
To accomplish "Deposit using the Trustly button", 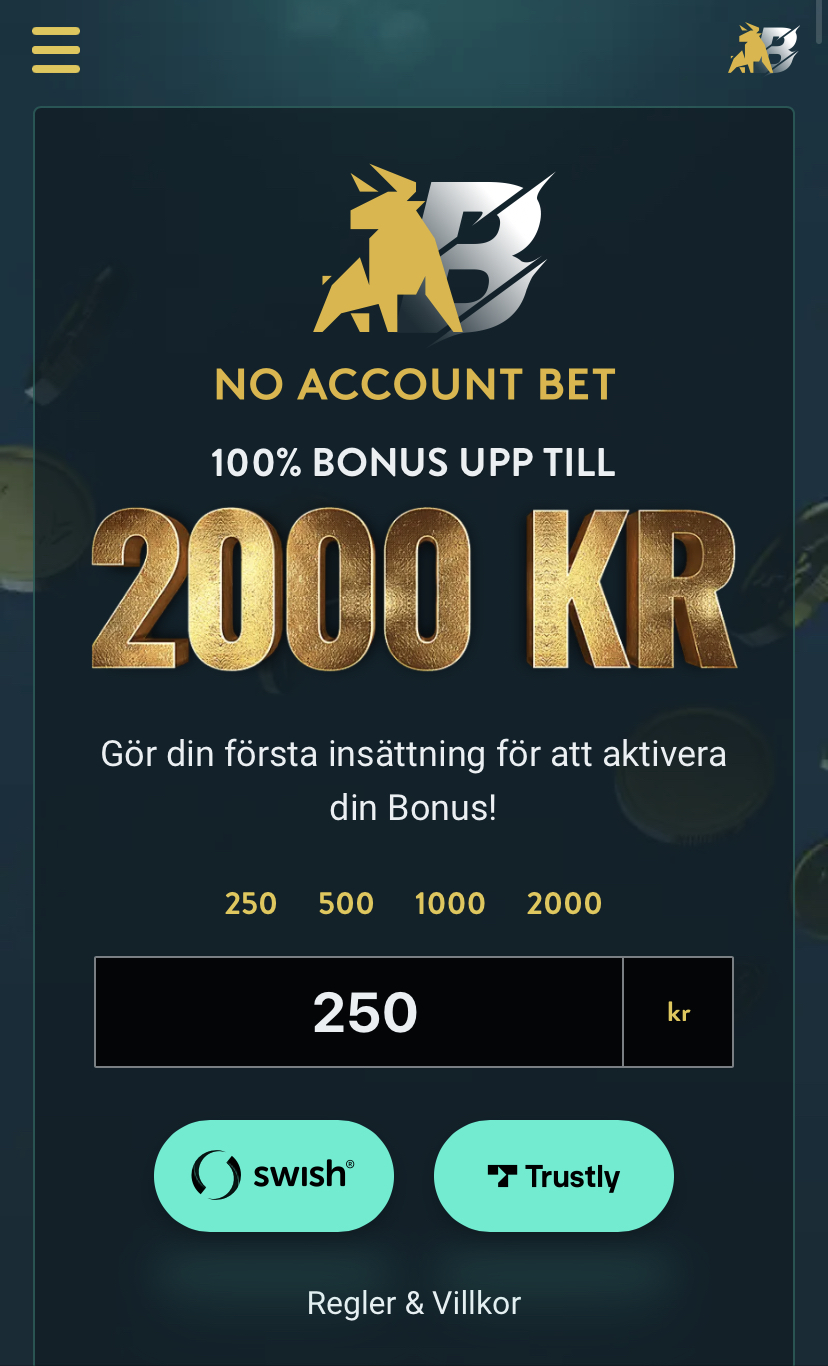I will (554, 1176).
